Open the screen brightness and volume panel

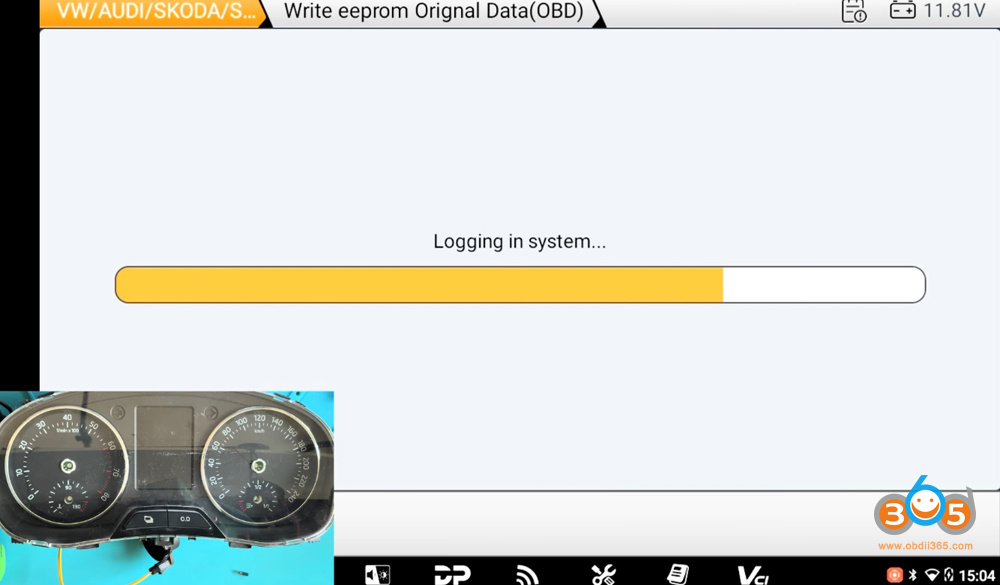click(378, 575)
